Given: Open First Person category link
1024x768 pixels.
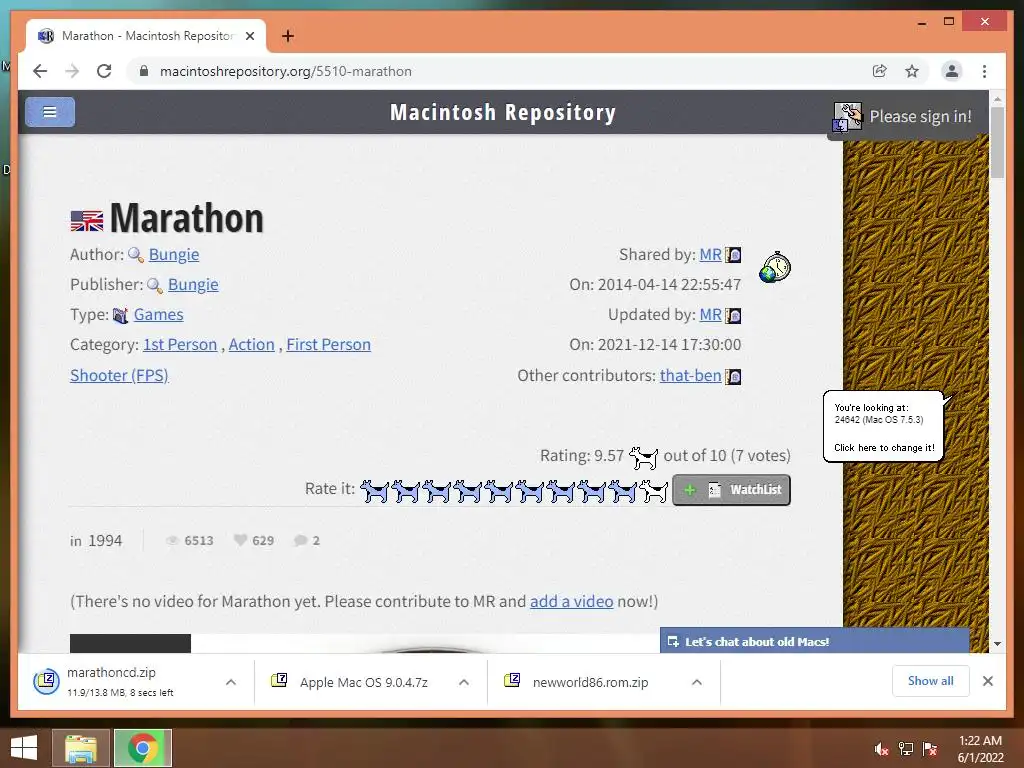Looking at the screenshot, I should [328, 345].
